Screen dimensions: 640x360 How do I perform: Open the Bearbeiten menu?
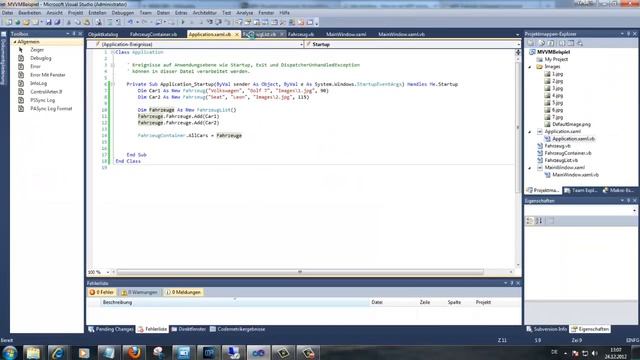pyautogui.click(x=29, y=13)
